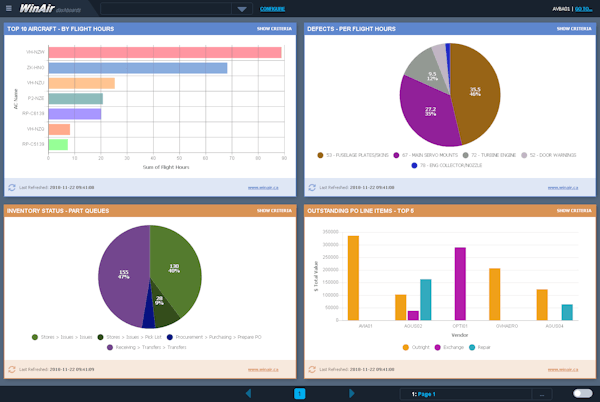Refresh the Inventory Status panel
600x402 pixels.
click(11, 370)
